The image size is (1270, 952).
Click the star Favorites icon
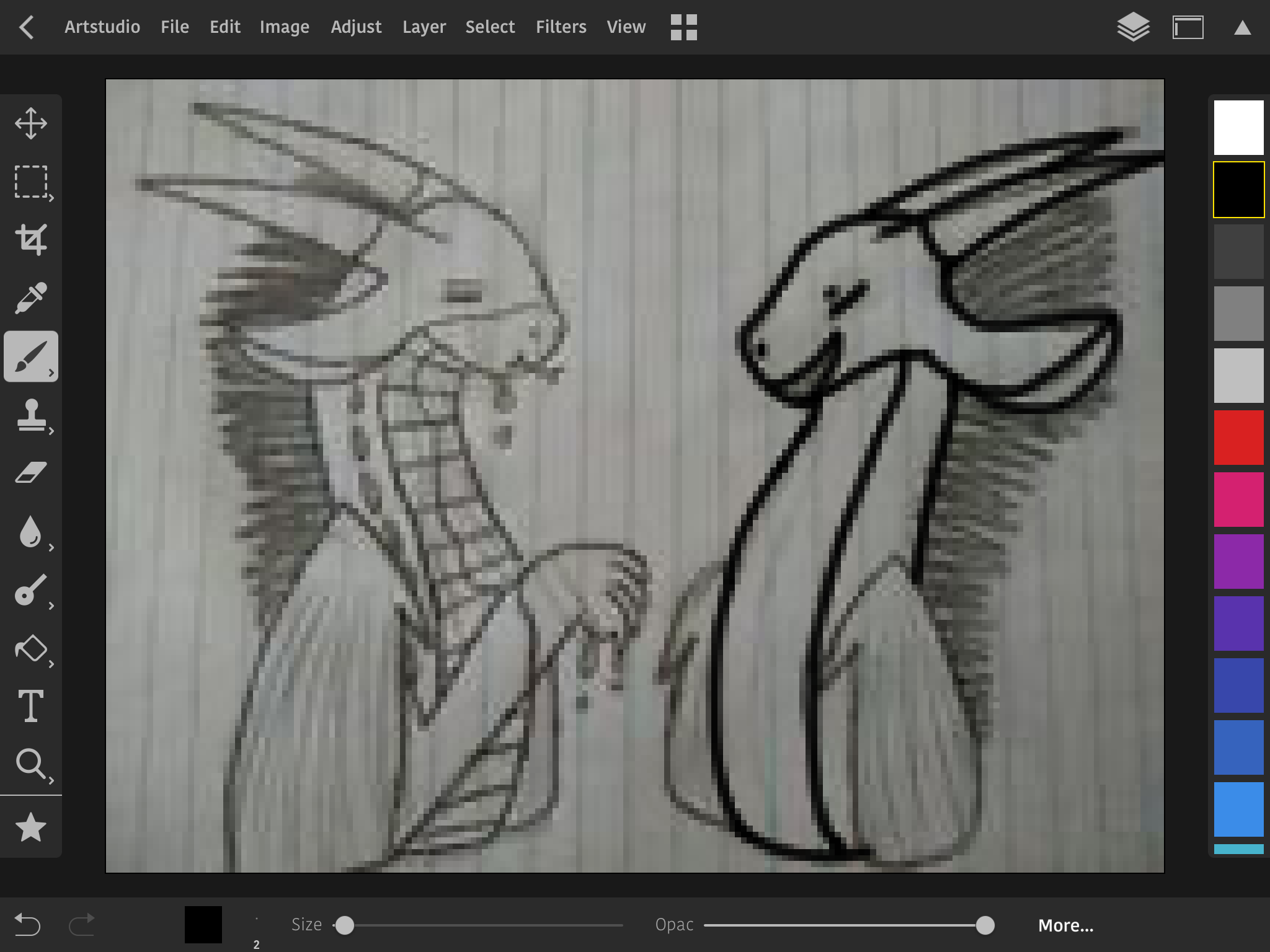coord(30,828)
